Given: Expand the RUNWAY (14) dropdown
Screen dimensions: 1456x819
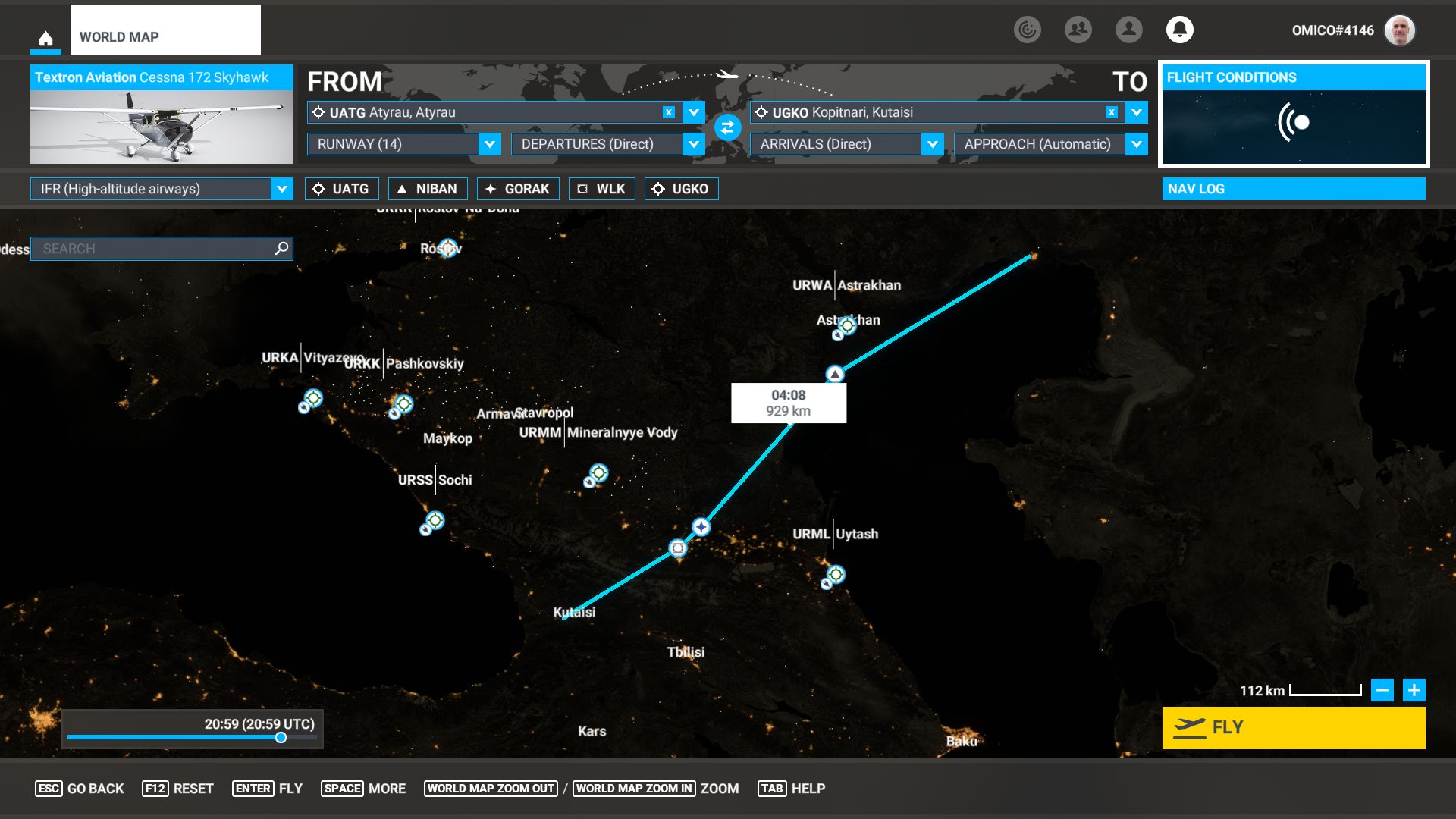Looking at the screenshot, I should coord(490,144).
